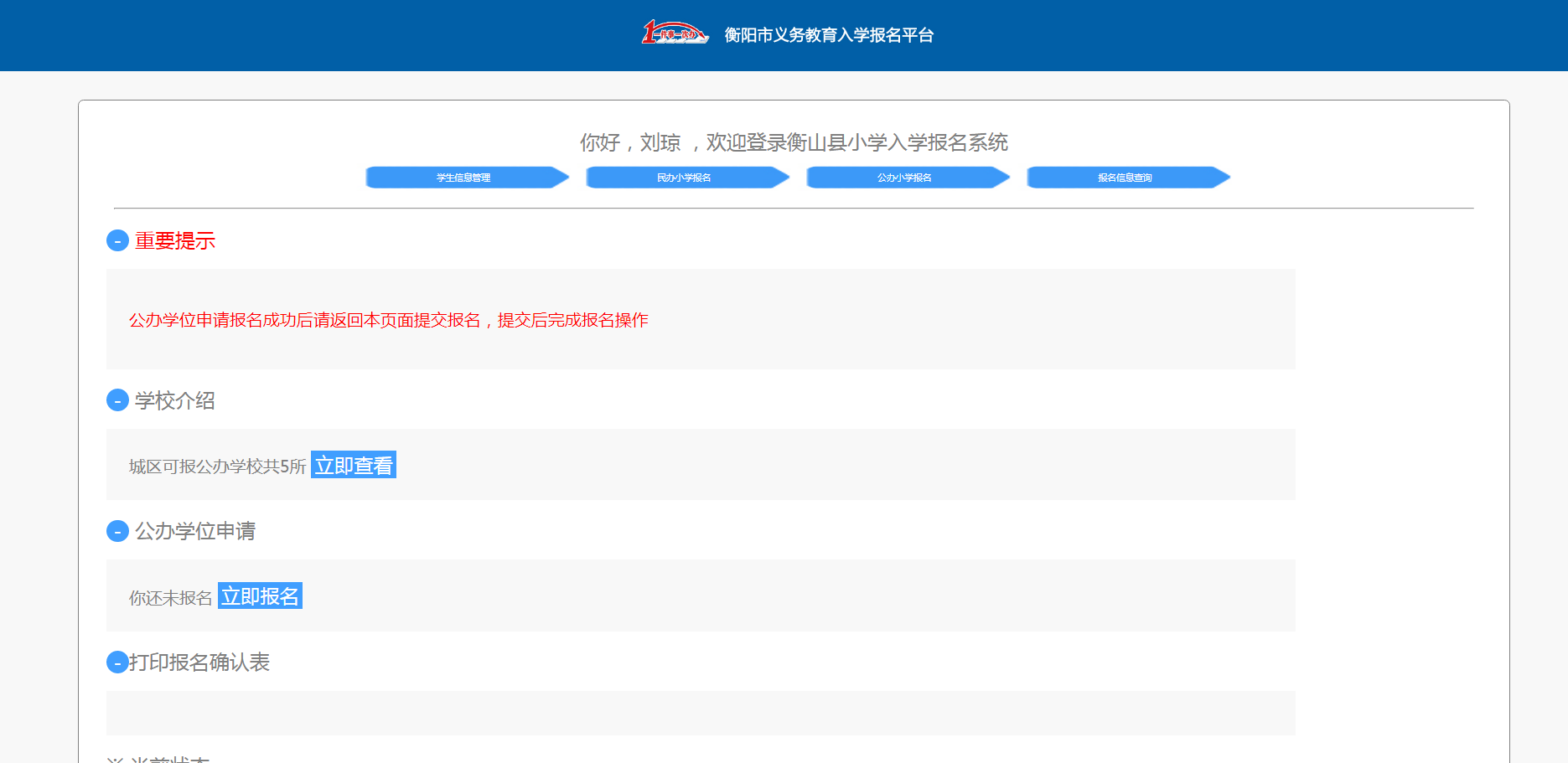
Task: Click the red 公办学位申请报名成功 notice text
Action: 388,321
